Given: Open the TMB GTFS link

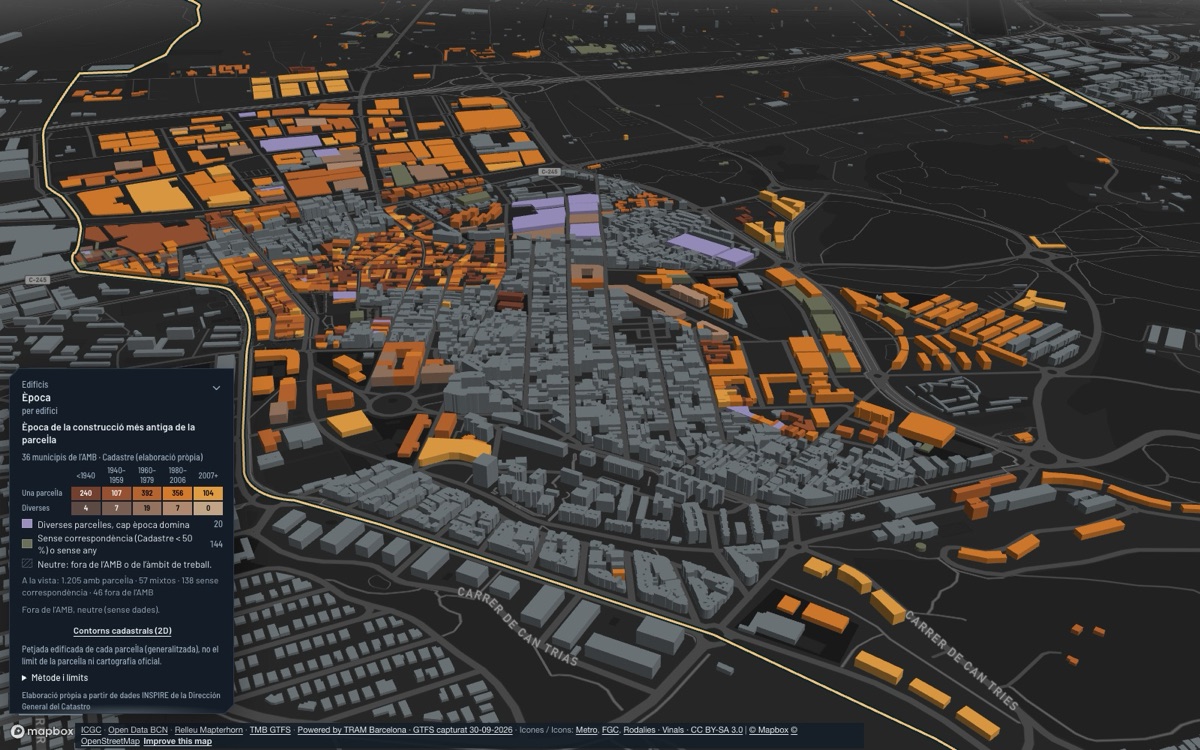Looking at the screenshot, I should pyautogui.click(x=269, y=730).
